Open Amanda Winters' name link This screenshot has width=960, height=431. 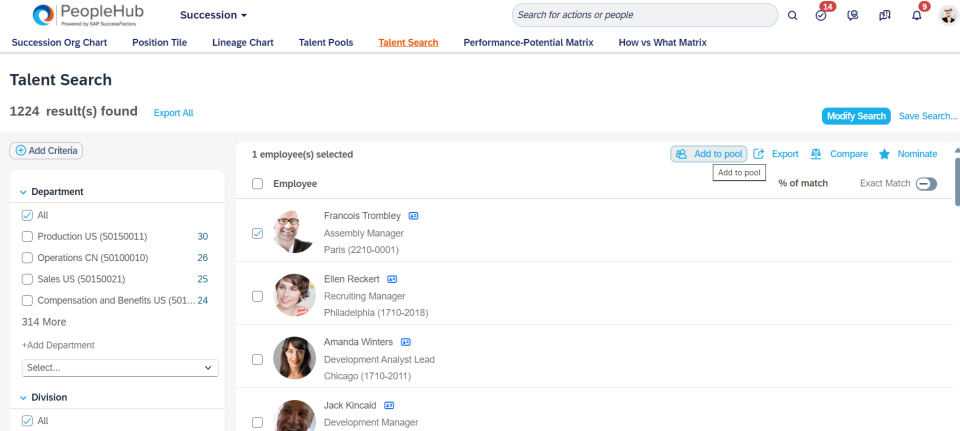pos(358,342)
